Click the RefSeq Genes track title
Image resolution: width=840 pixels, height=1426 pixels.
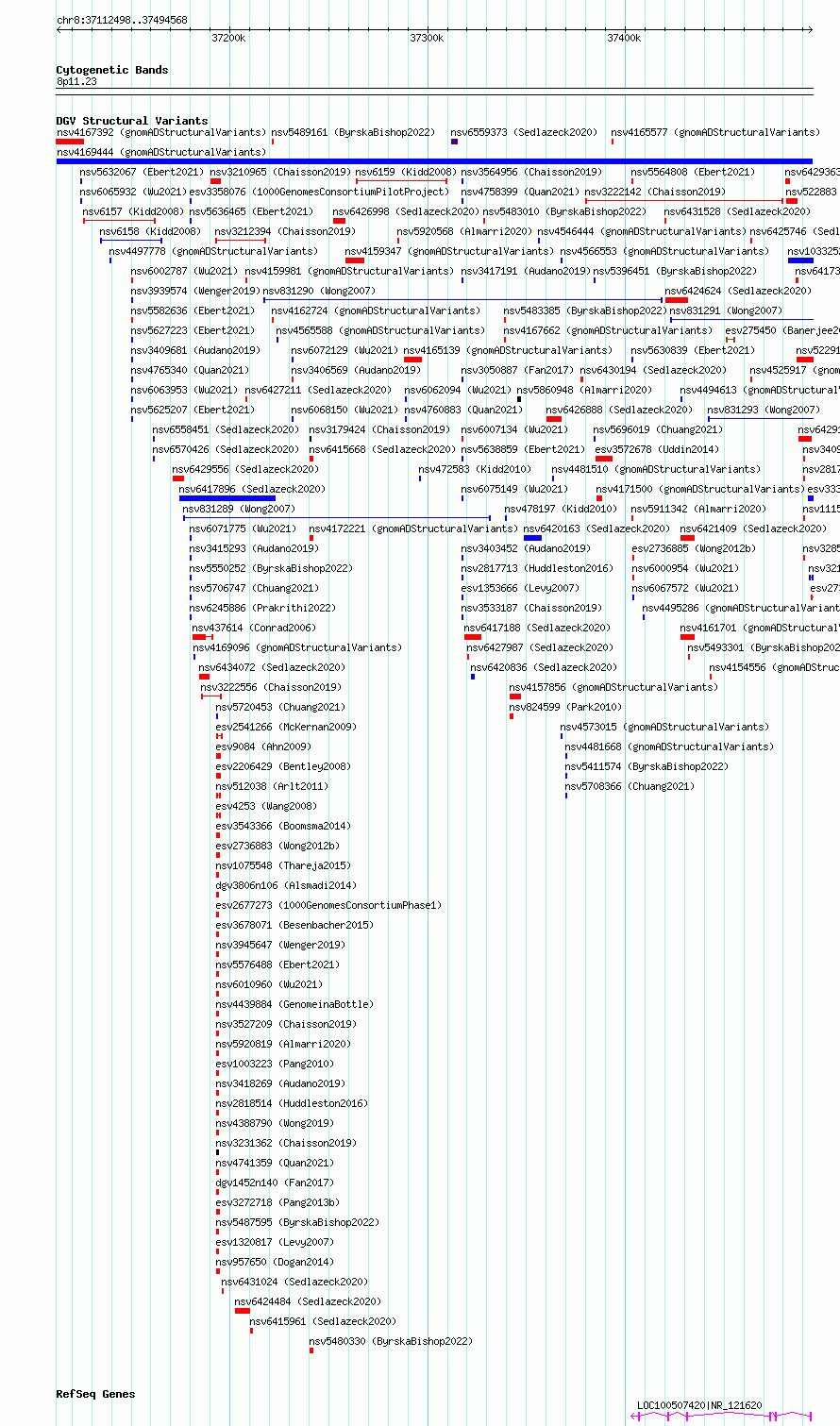(x=95, y=1394)
